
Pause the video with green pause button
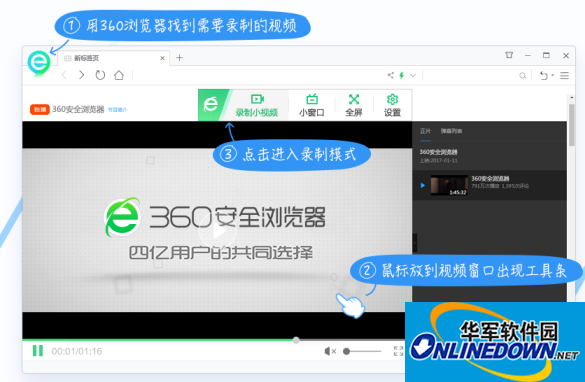coord(38,351)
